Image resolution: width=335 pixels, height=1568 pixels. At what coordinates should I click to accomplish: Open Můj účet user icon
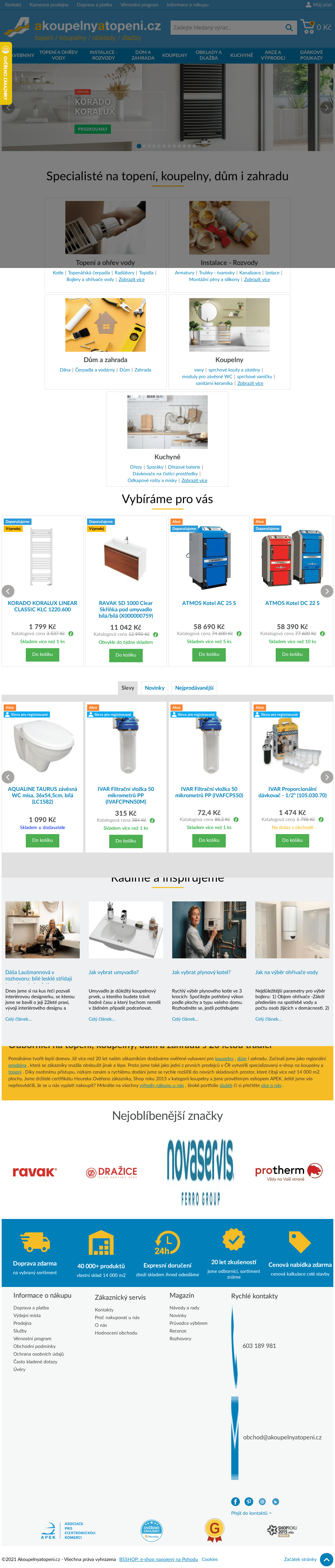point(308,5)
